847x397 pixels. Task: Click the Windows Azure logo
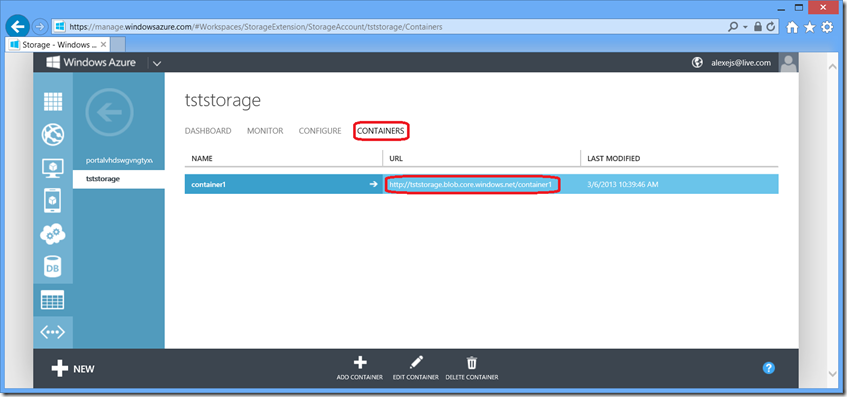pyautogui.click(x=91, y=63)
